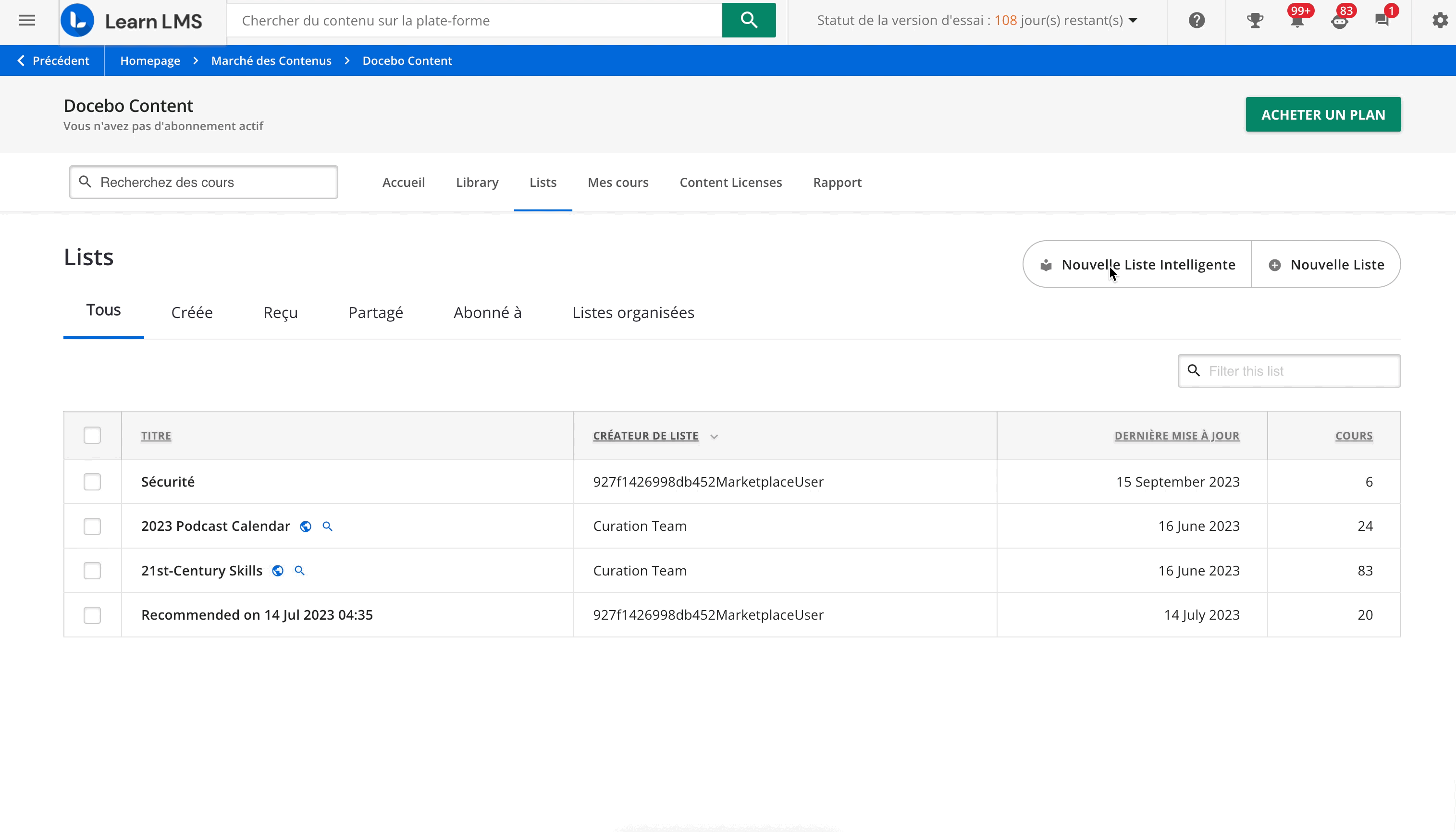This screenshot has width=1456, height=832.
Task: Focus the Filter this list field
Action: coord(1297,371)
